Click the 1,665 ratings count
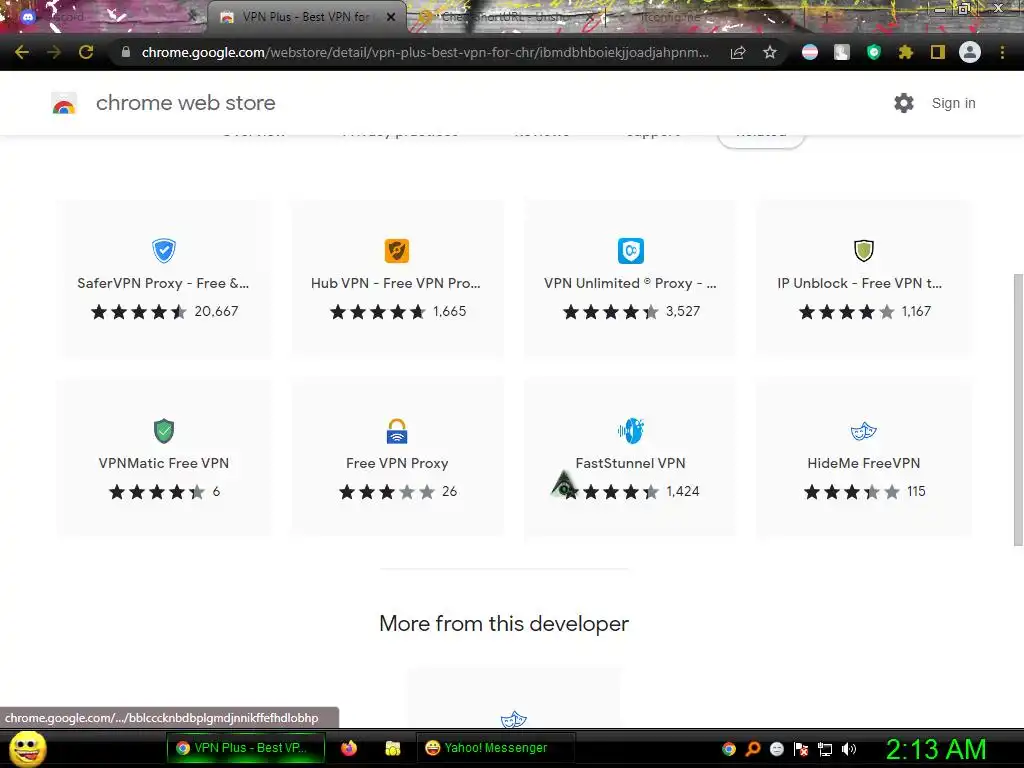Image resolution: width=1024 pixels, height=768 pixels. [x=450, y=312]
